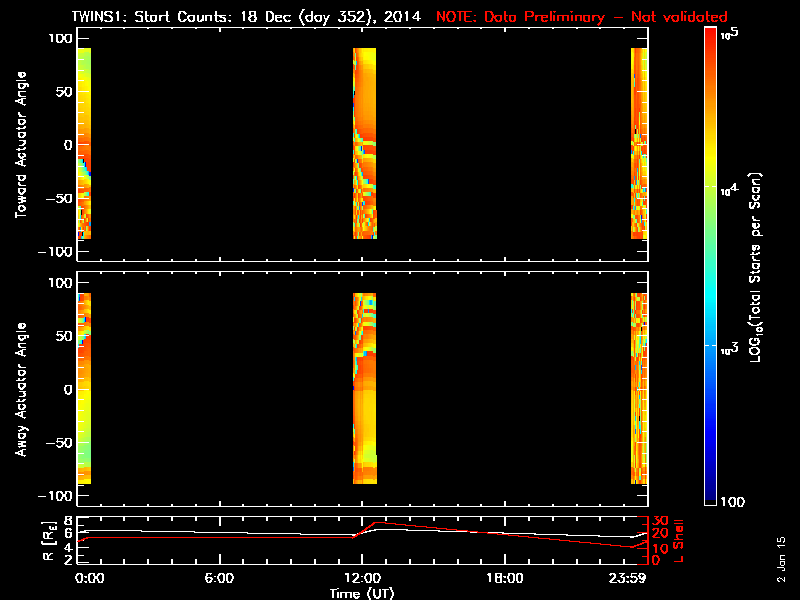Click the end-of-day data strip in Toward panel
The height and width of the screenshot is (600, 800).
pos(639,143)
